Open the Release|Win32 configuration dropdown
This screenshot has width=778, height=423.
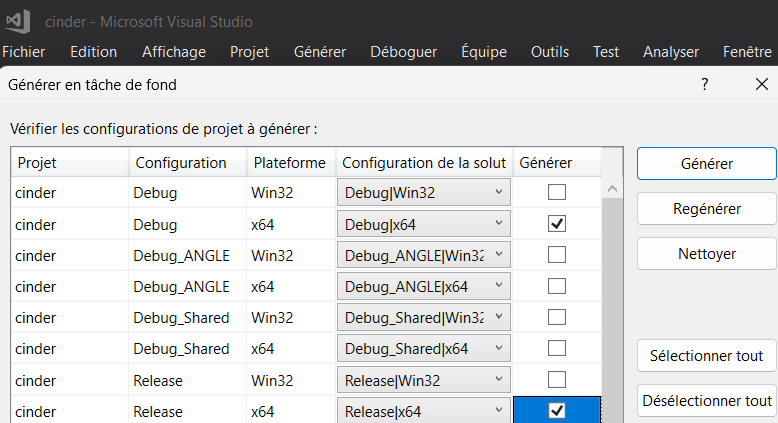[424, 380]
